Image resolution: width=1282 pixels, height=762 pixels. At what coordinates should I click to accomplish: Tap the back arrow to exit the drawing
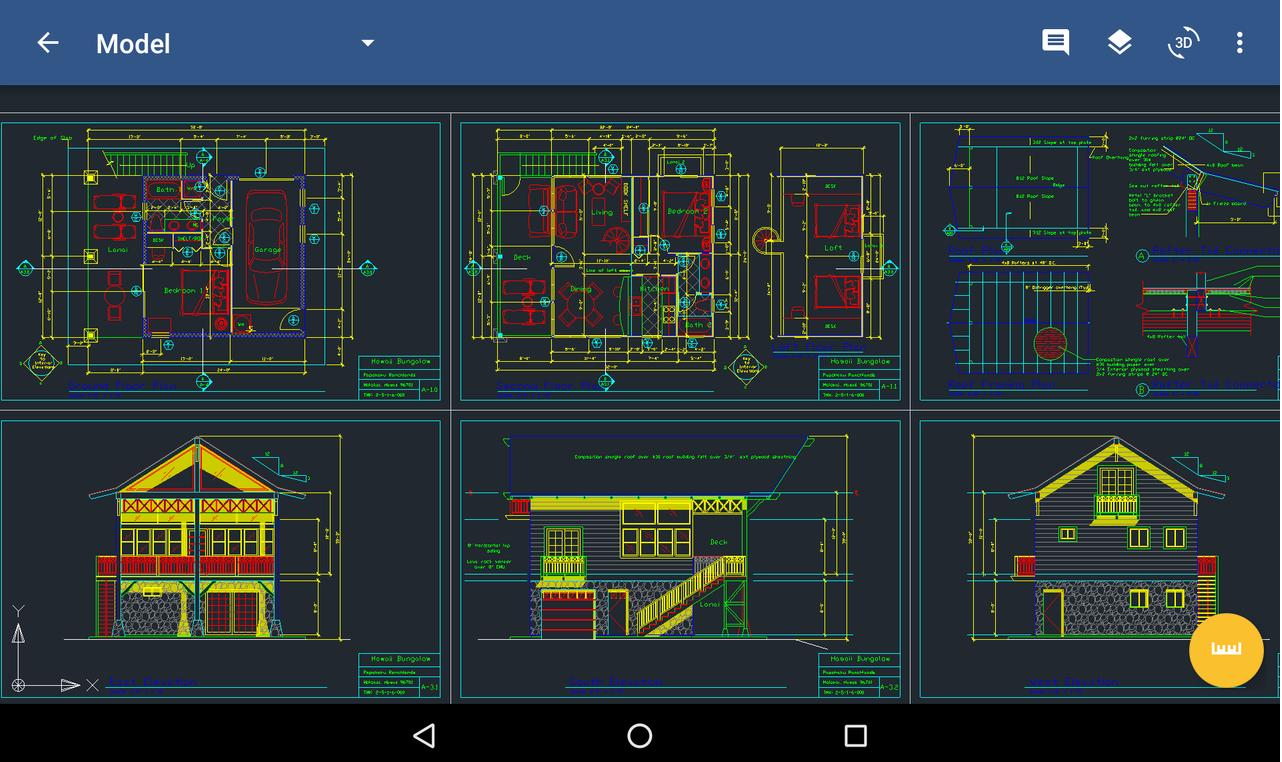(x=47, y=42)
